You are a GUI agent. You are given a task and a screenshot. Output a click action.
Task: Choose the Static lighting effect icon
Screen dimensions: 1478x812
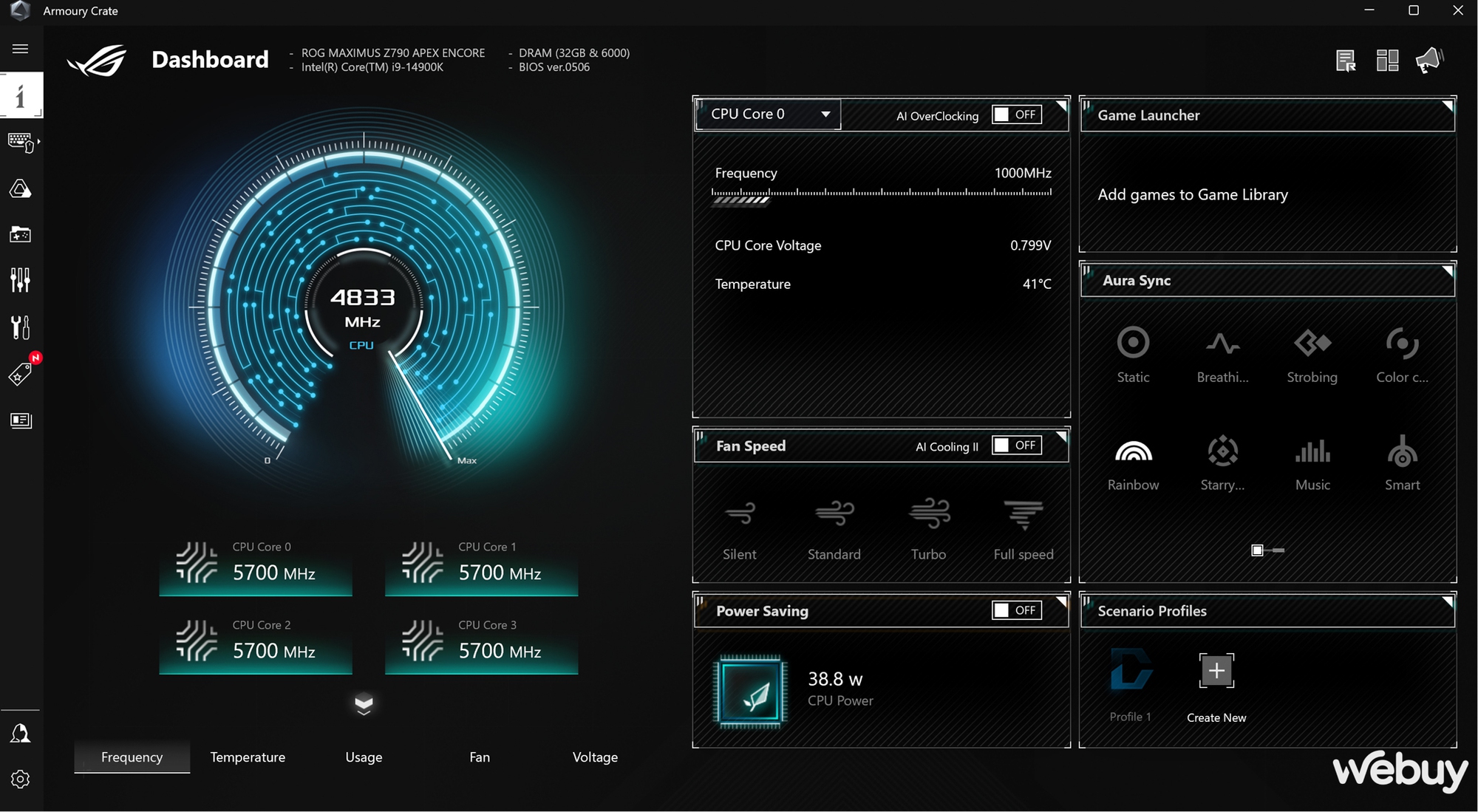click(1133, 343)
